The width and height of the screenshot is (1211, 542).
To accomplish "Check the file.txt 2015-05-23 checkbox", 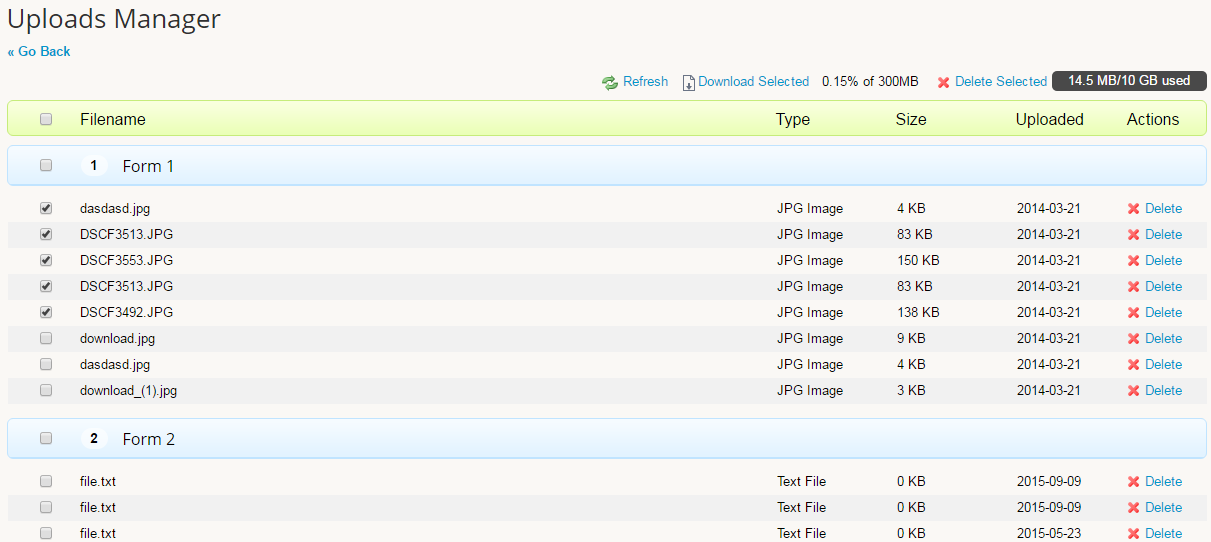I will click(x=46, y=533).
